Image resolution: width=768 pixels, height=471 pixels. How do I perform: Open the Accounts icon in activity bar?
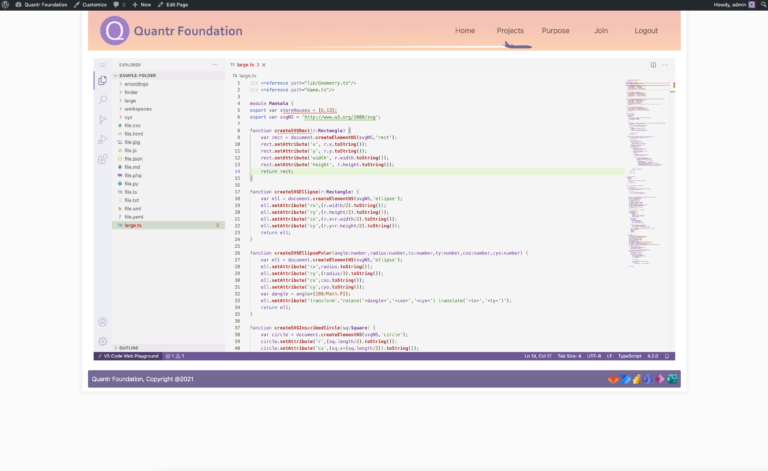[x=102, y=322]
